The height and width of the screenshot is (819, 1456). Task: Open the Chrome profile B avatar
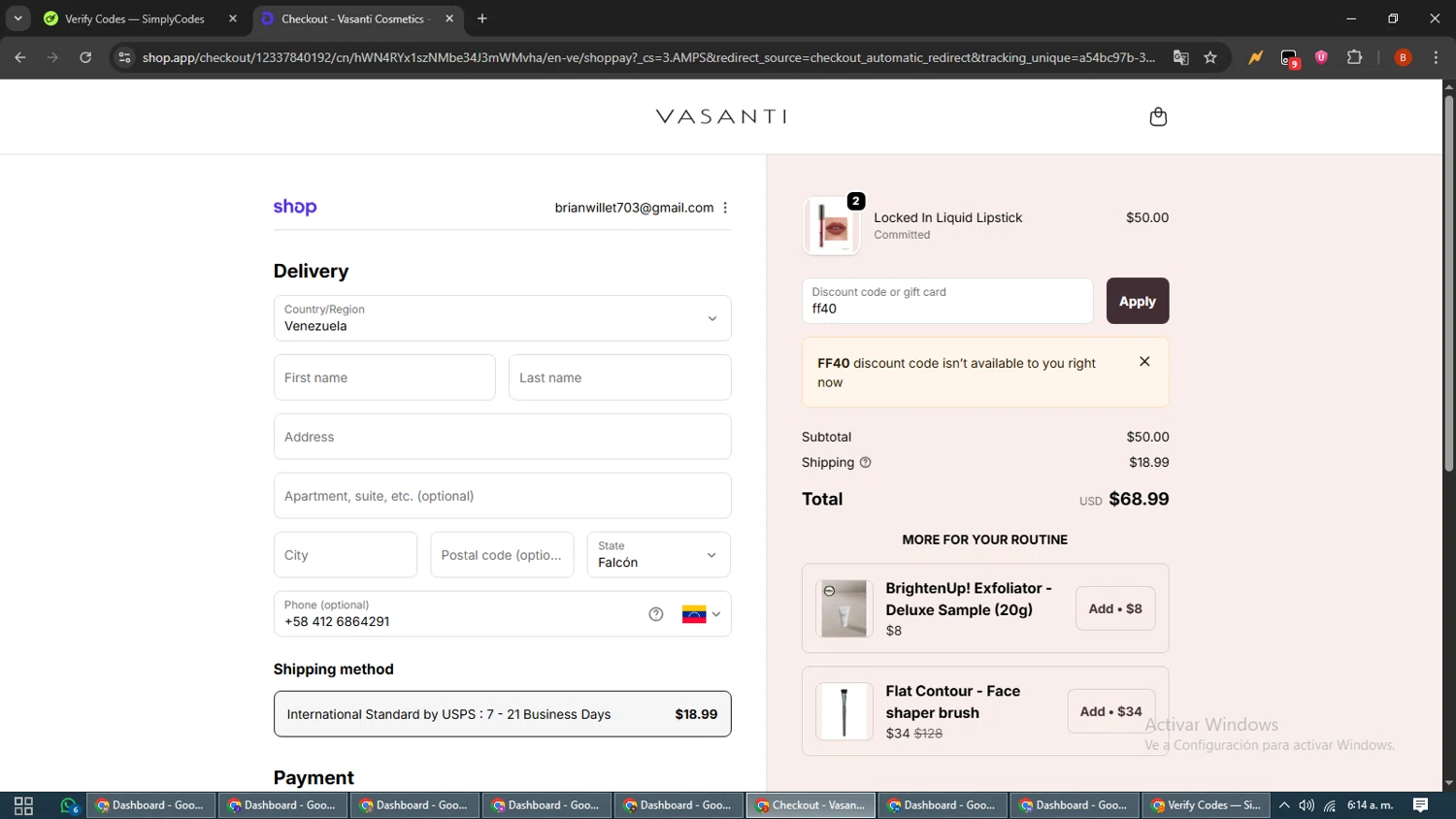coord(1403,57)
